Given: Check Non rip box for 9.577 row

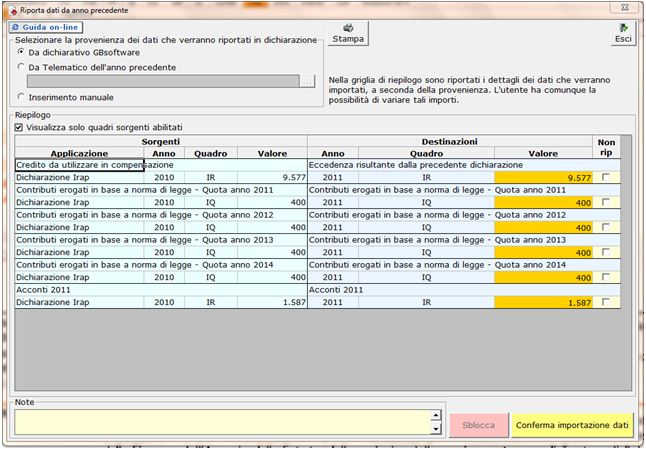Looking at the screenshot, I should [x=606, y=177].
